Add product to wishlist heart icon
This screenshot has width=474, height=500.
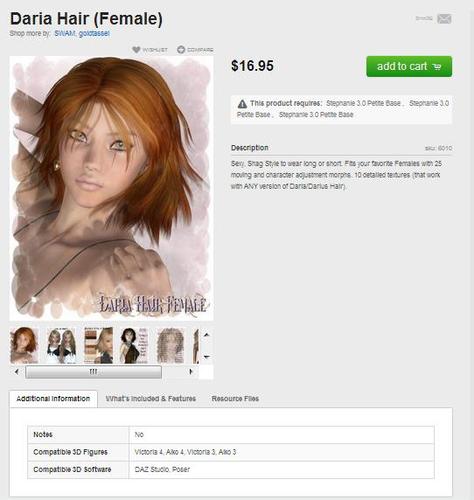coord(136,50)
